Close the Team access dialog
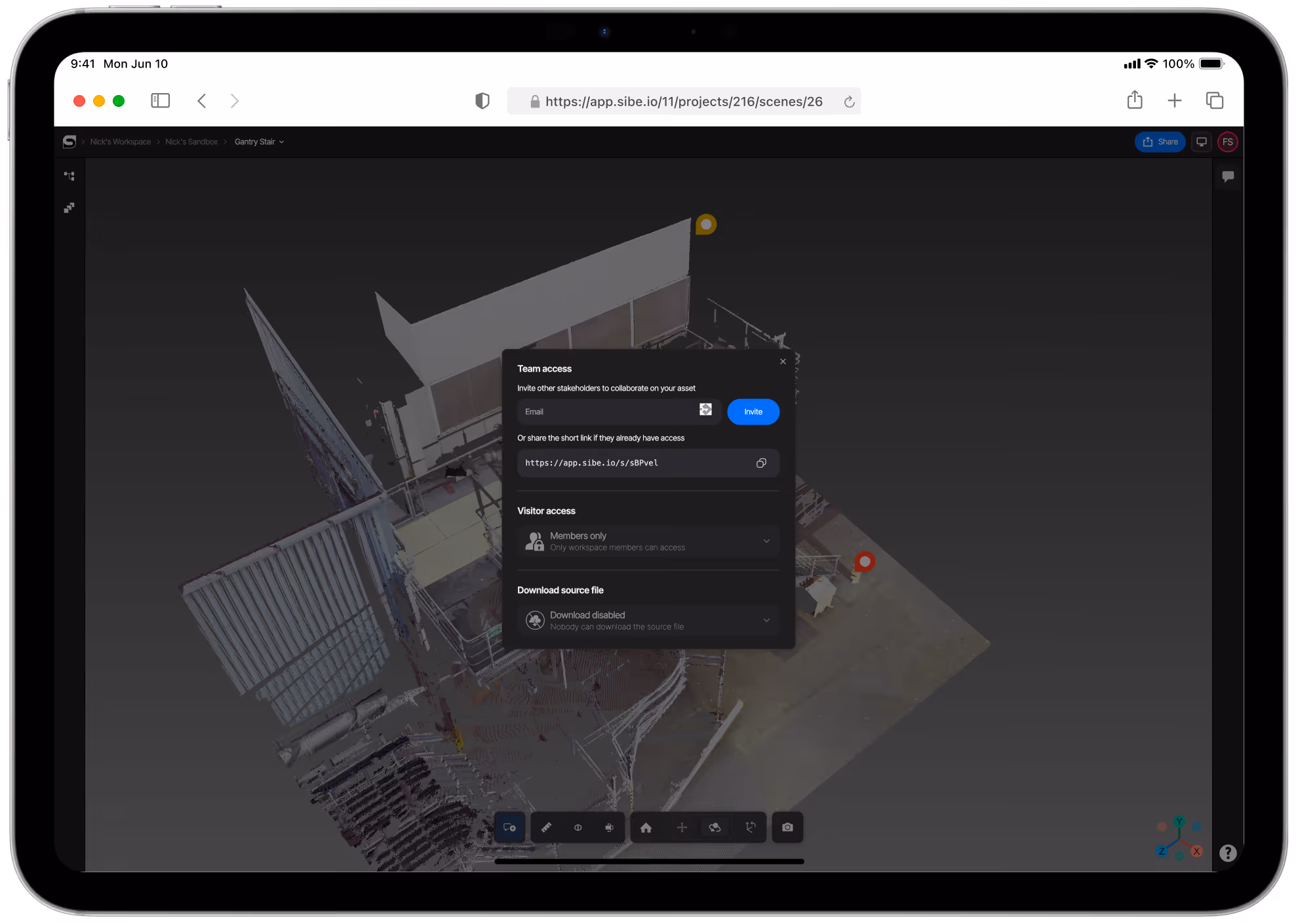 point(783,361)
